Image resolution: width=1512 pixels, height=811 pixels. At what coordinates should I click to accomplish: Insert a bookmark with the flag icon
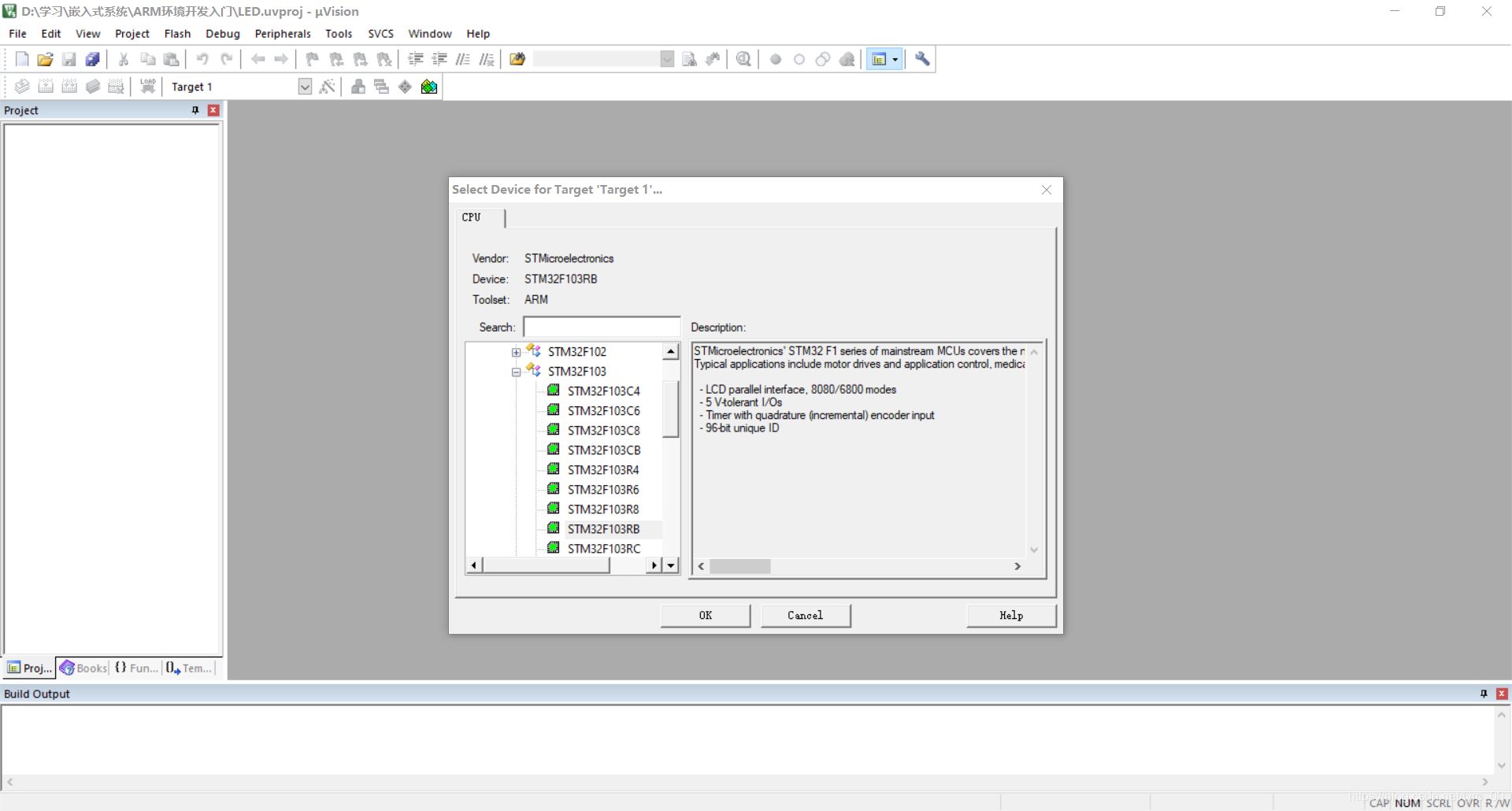point(313,59)
